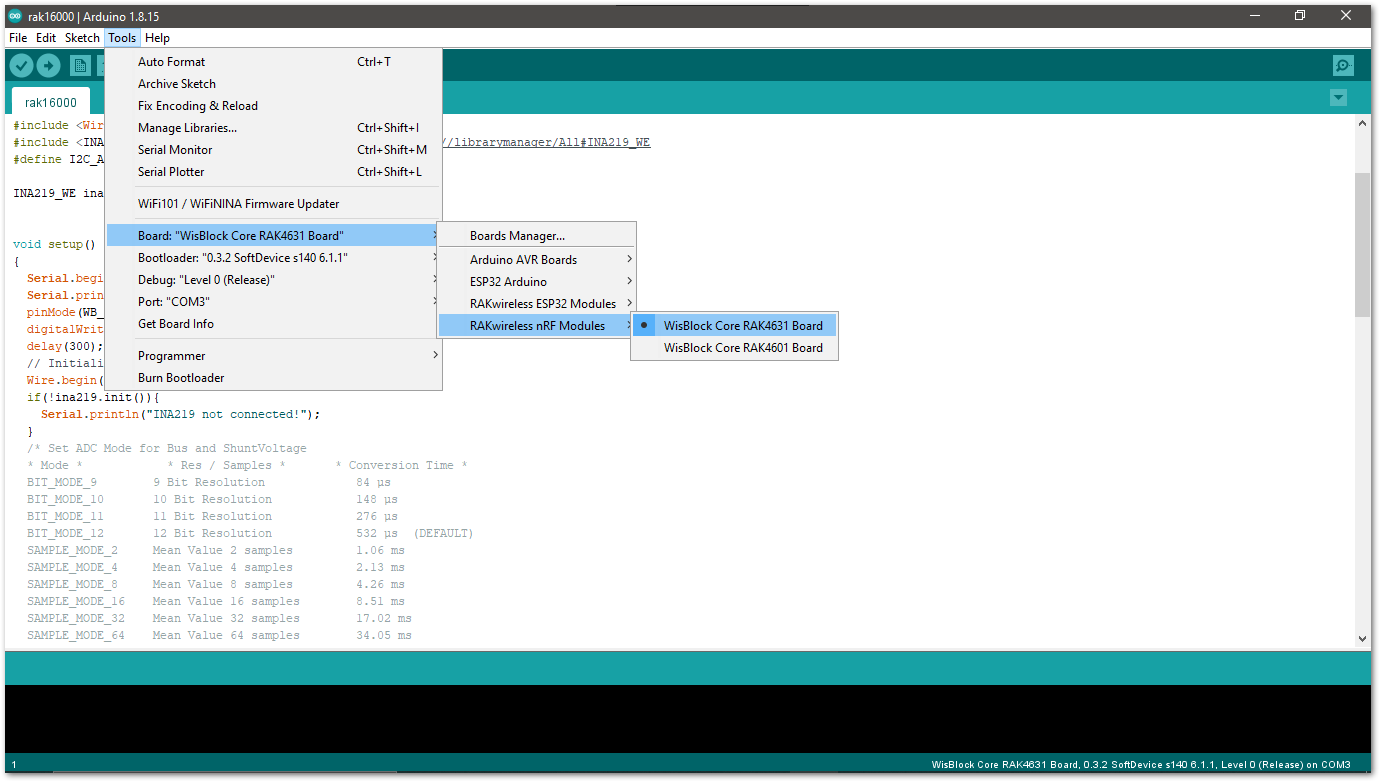Open Serial Monitor from Tools menu
Viewport: 1380px width, 782px height.
pos(273,149)
